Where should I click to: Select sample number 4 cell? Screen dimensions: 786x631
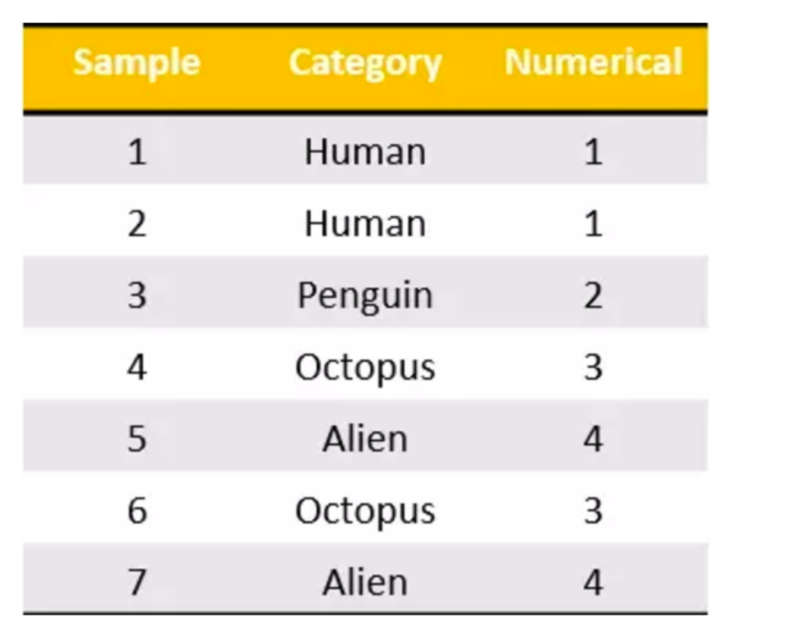pyautogui.click(x=137, y=367)
